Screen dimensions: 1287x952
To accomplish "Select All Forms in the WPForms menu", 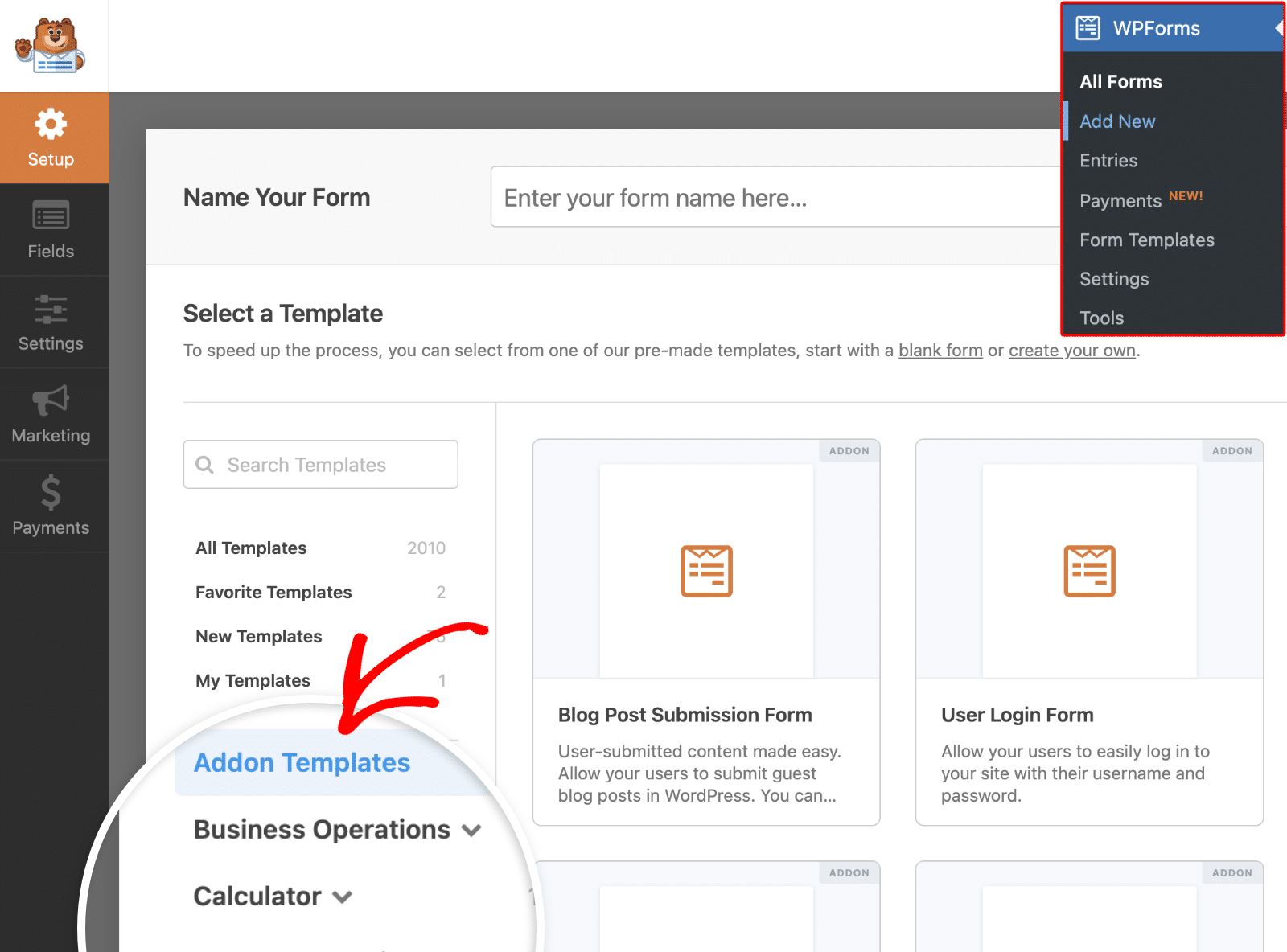I will tap(1120, 82).
